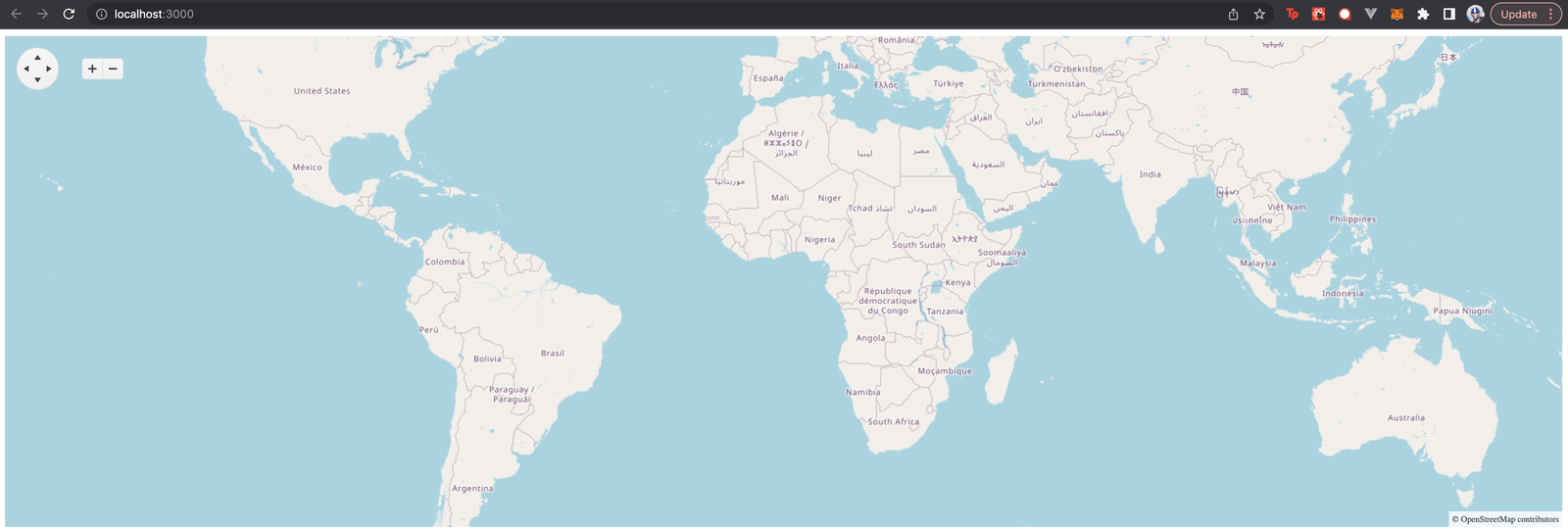
Task: Open the MetaMask fox extension
Action: pyautogui.click(x=1396, y=14)
